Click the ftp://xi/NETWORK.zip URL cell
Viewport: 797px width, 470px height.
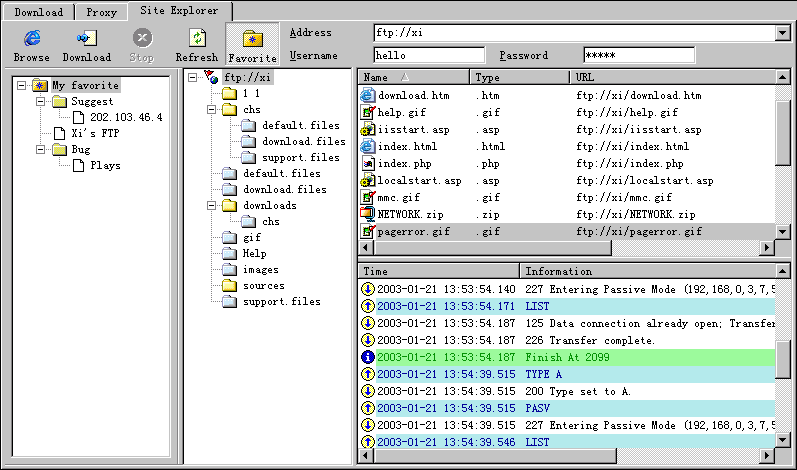pos(635,214)
